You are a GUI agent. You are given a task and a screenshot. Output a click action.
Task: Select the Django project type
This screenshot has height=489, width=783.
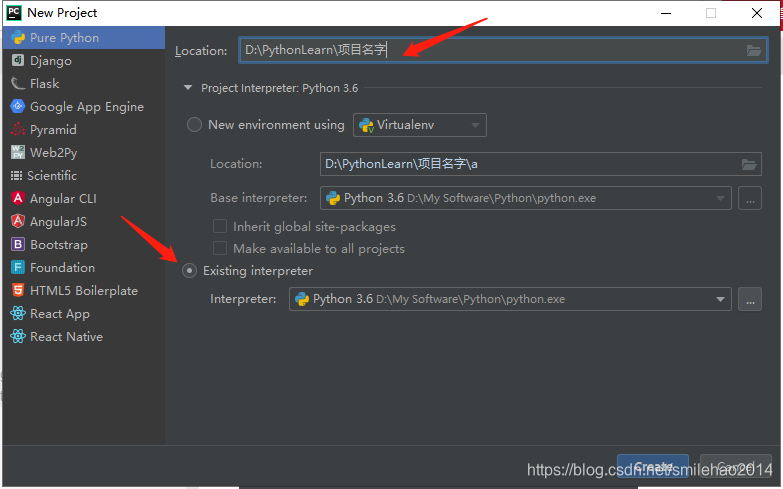[84, 60]
